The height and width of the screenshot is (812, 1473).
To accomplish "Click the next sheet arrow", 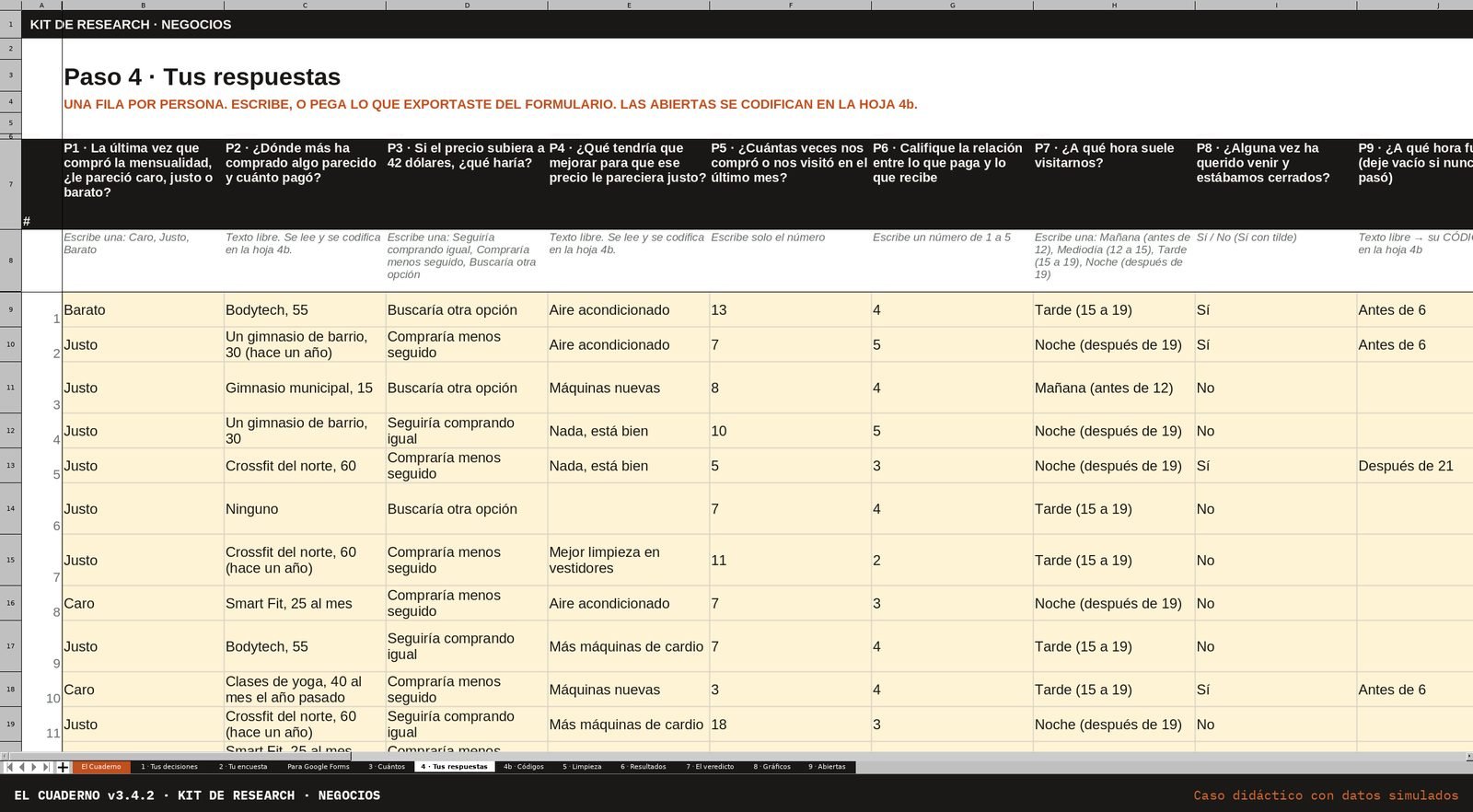I will pos(34,767).
